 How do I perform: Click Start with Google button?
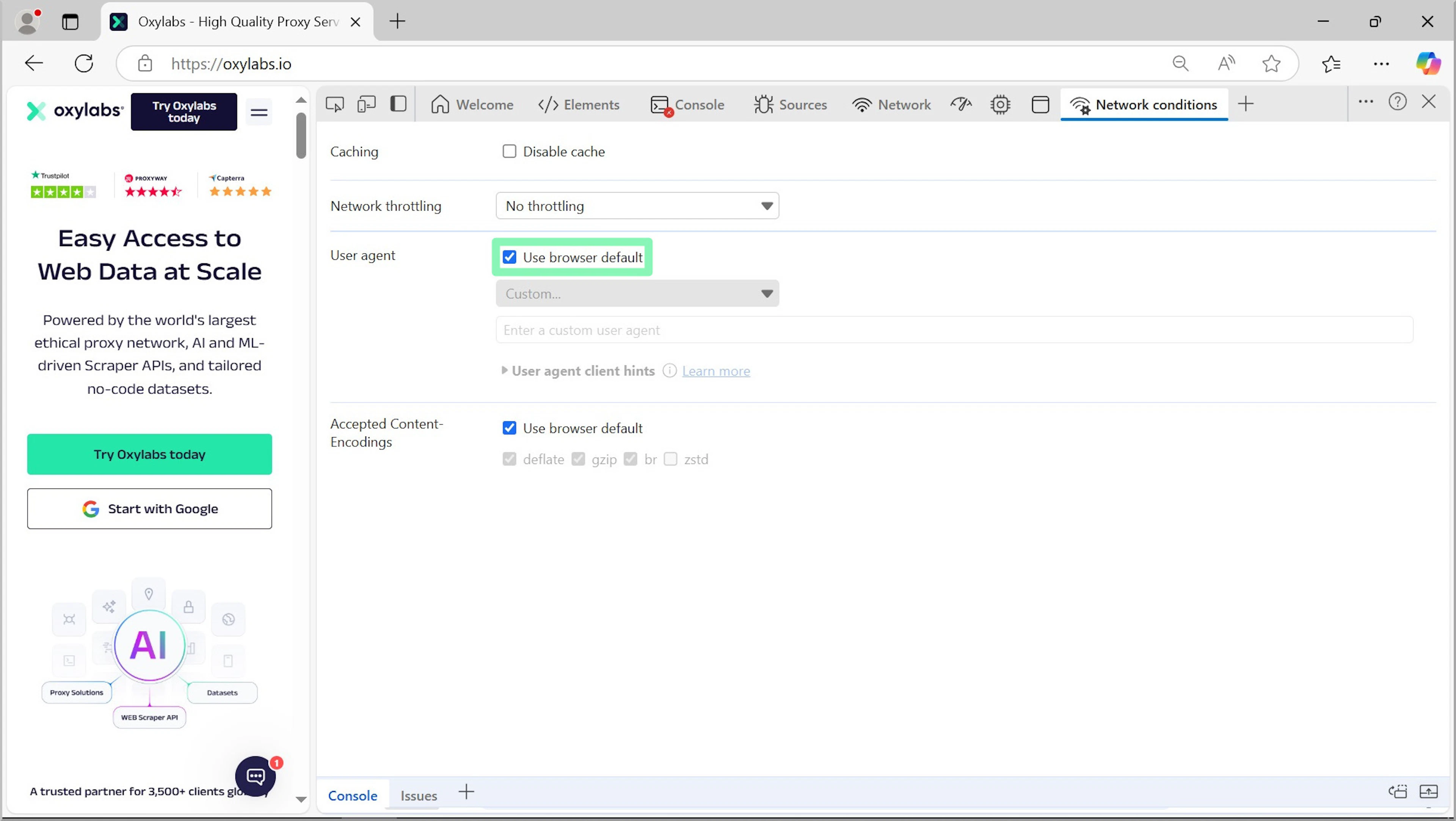(149, 509)
